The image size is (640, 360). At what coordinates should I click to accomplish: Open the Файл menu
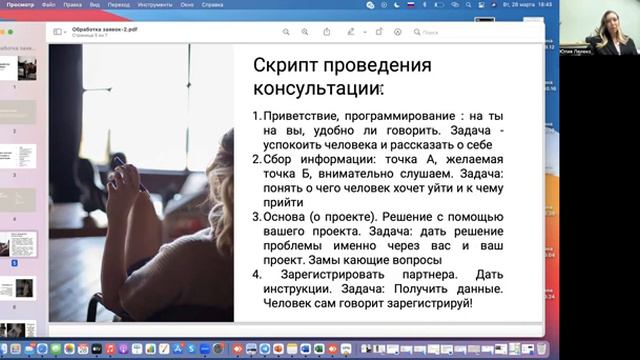tap(49, 5)
